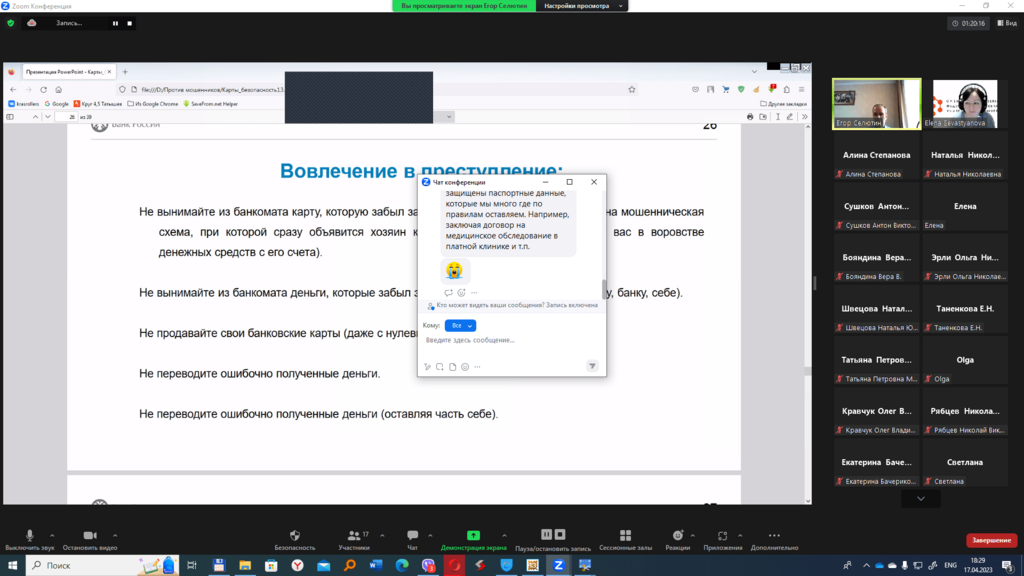
Task: Open the Google bookmark
Action: pos(56,104)
